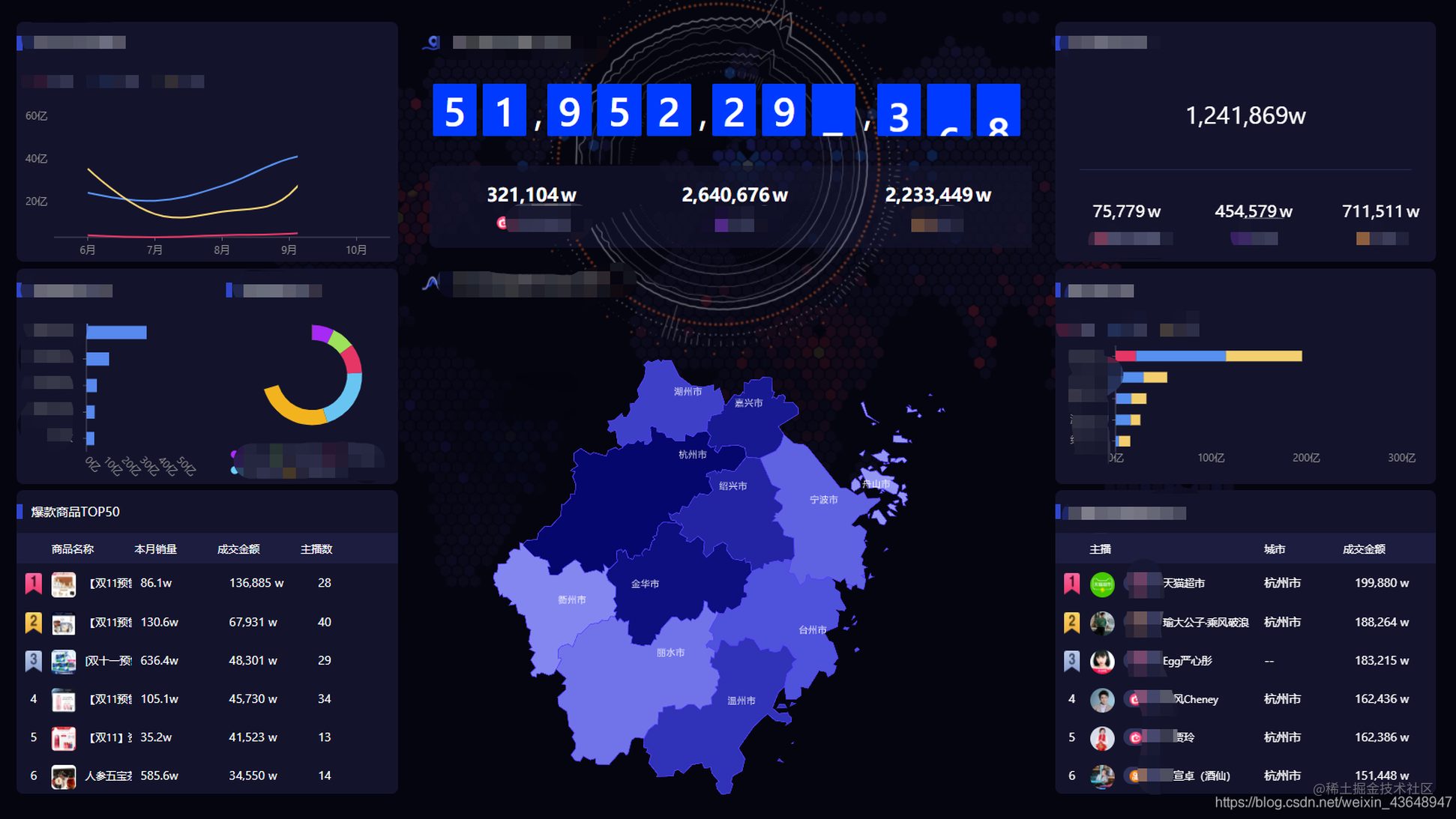Click the red platform icon beside 风Cheney

[x=1135, y=699]
